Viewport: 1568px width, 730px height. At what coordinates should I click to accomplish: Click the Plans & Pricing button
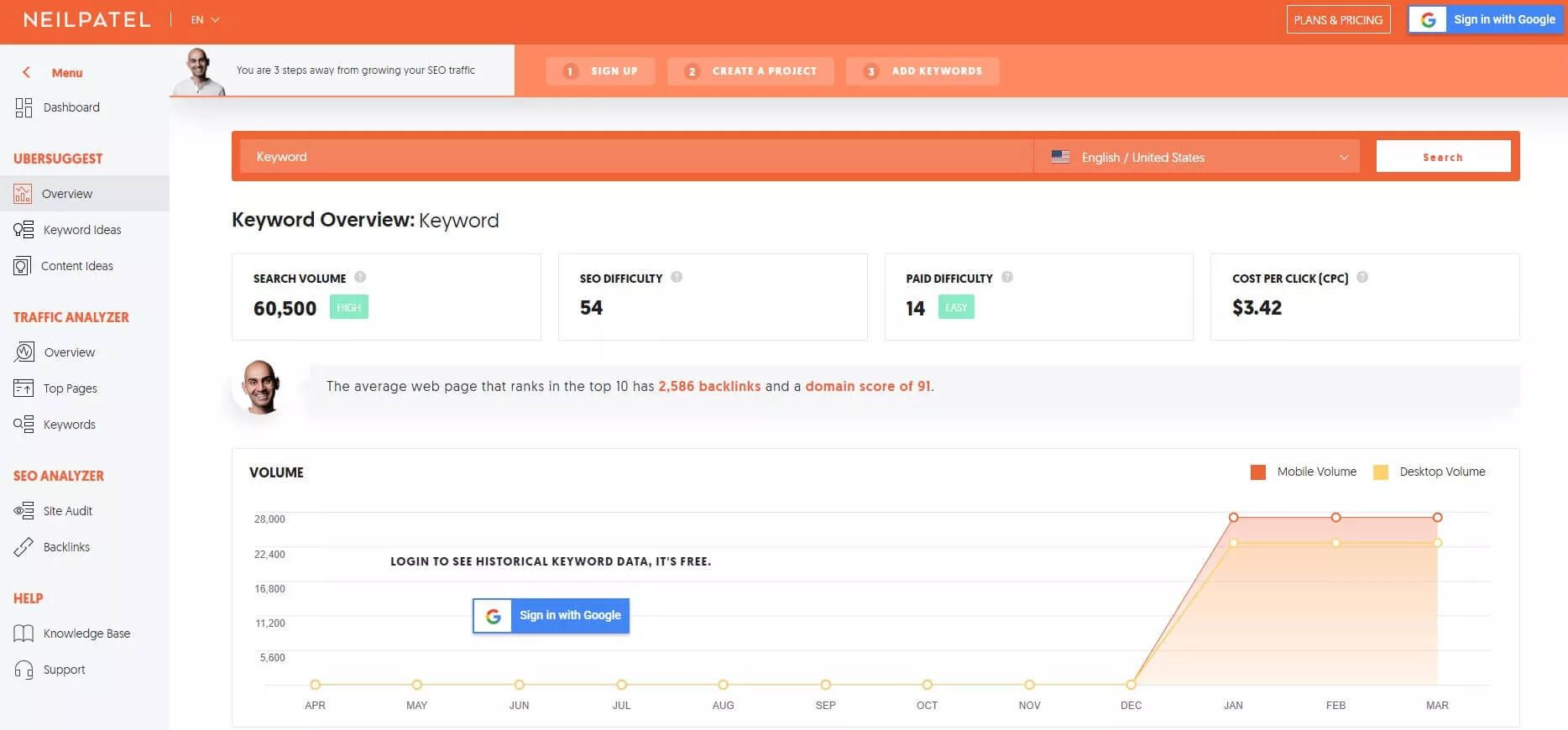[x=1338, y=20]
